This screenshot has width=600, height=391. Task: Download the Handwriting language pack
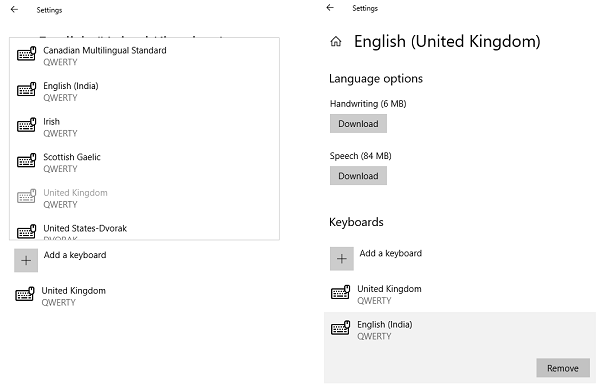click(x=358, y=124)
